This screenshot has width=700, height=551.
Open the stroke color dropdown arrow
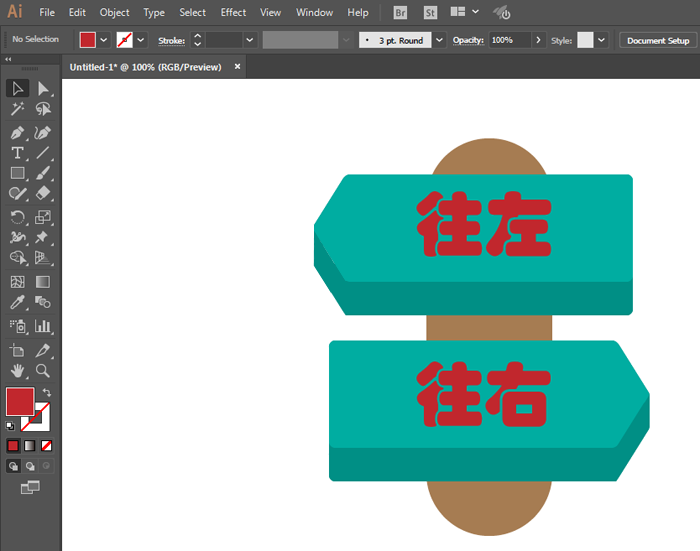point(141,40)
